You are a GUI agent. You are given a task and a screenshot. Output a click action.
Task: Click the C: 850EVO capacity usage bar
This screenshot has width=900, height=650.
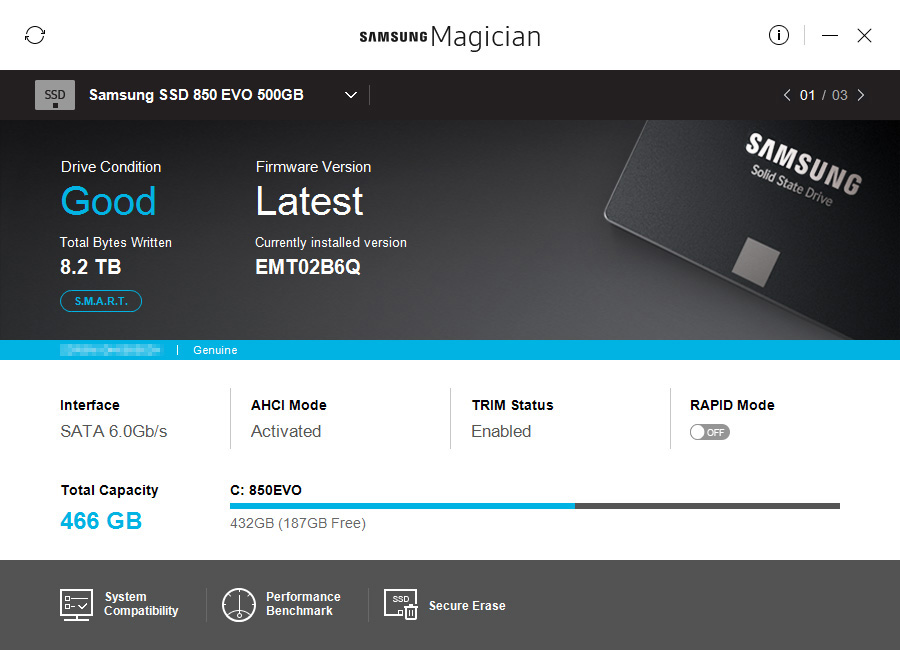click(535, 506)
